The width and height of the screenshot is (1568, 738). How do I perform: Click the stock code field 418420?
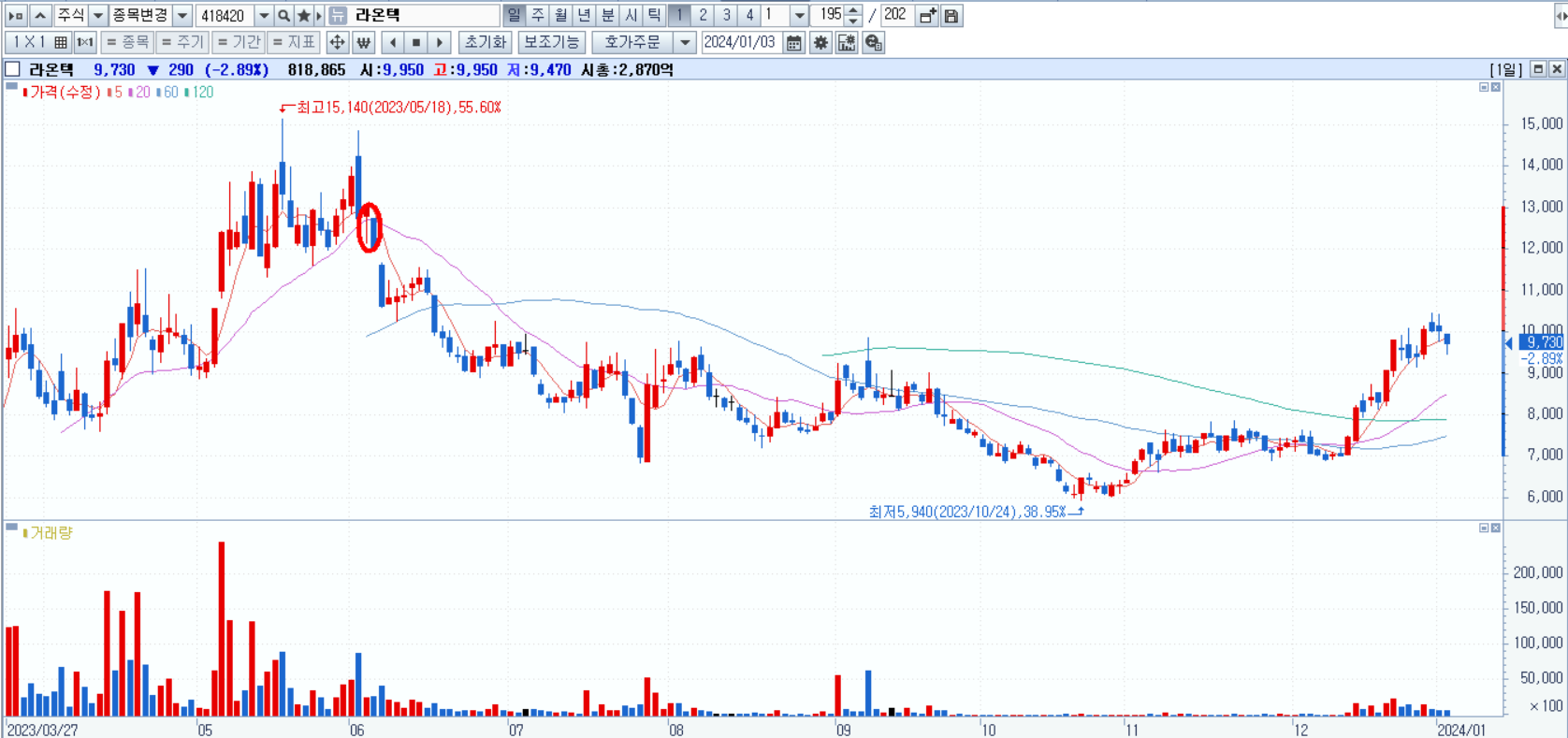coord(225,16)
